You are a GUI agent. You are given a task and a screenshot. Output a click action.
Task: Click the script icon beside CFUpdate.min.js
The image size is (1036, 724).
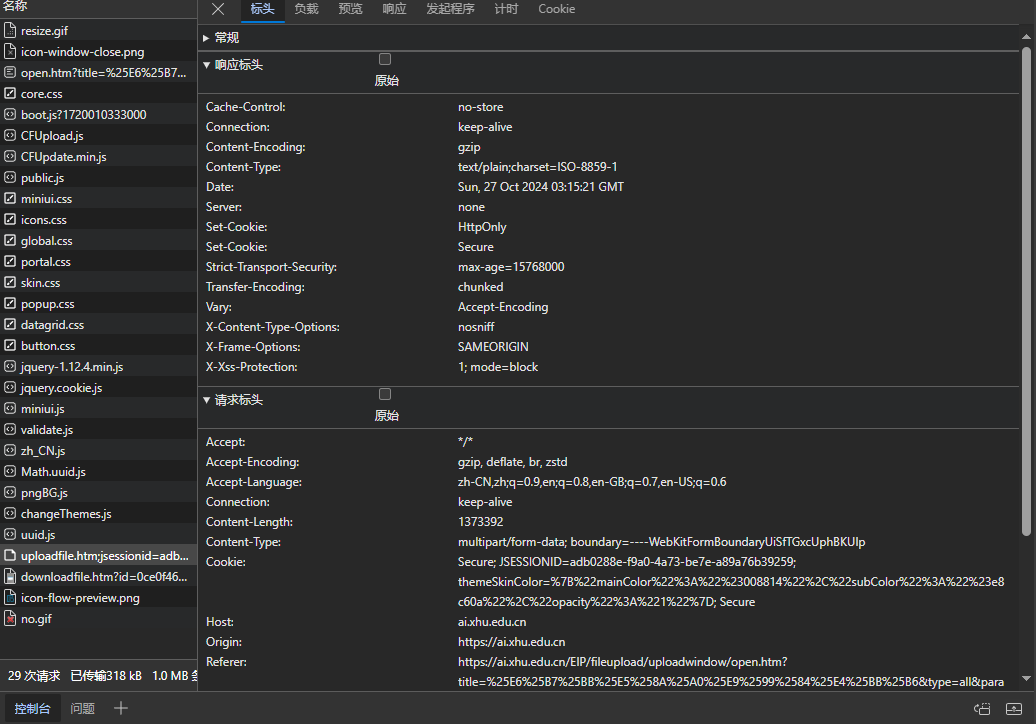pyautogui.click(x=10, y=157)
